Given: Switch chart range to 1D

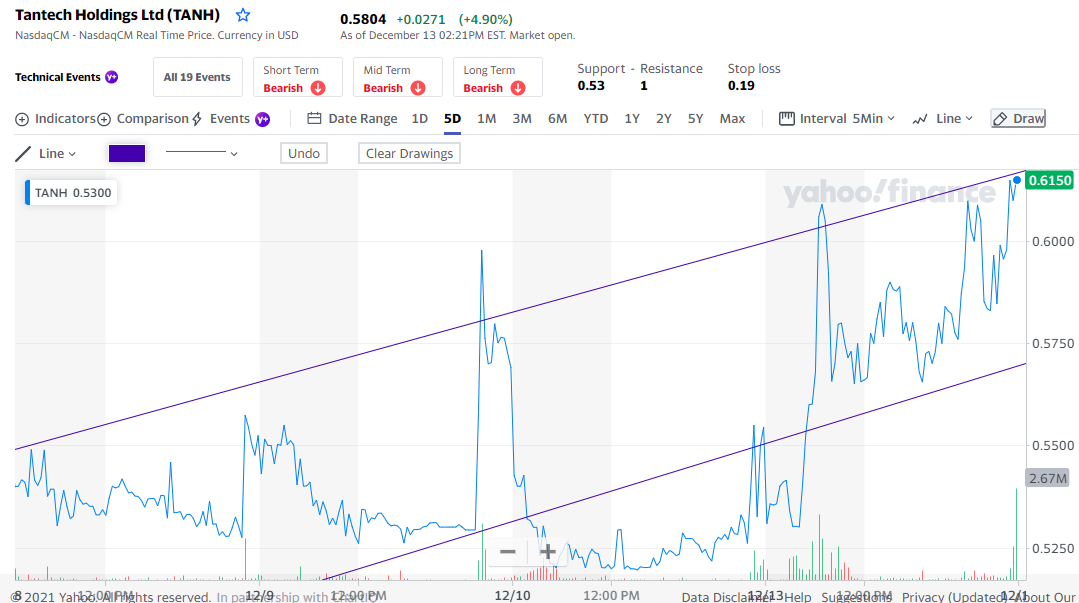Looking at the screenshot, I should [x=420, y=118].
